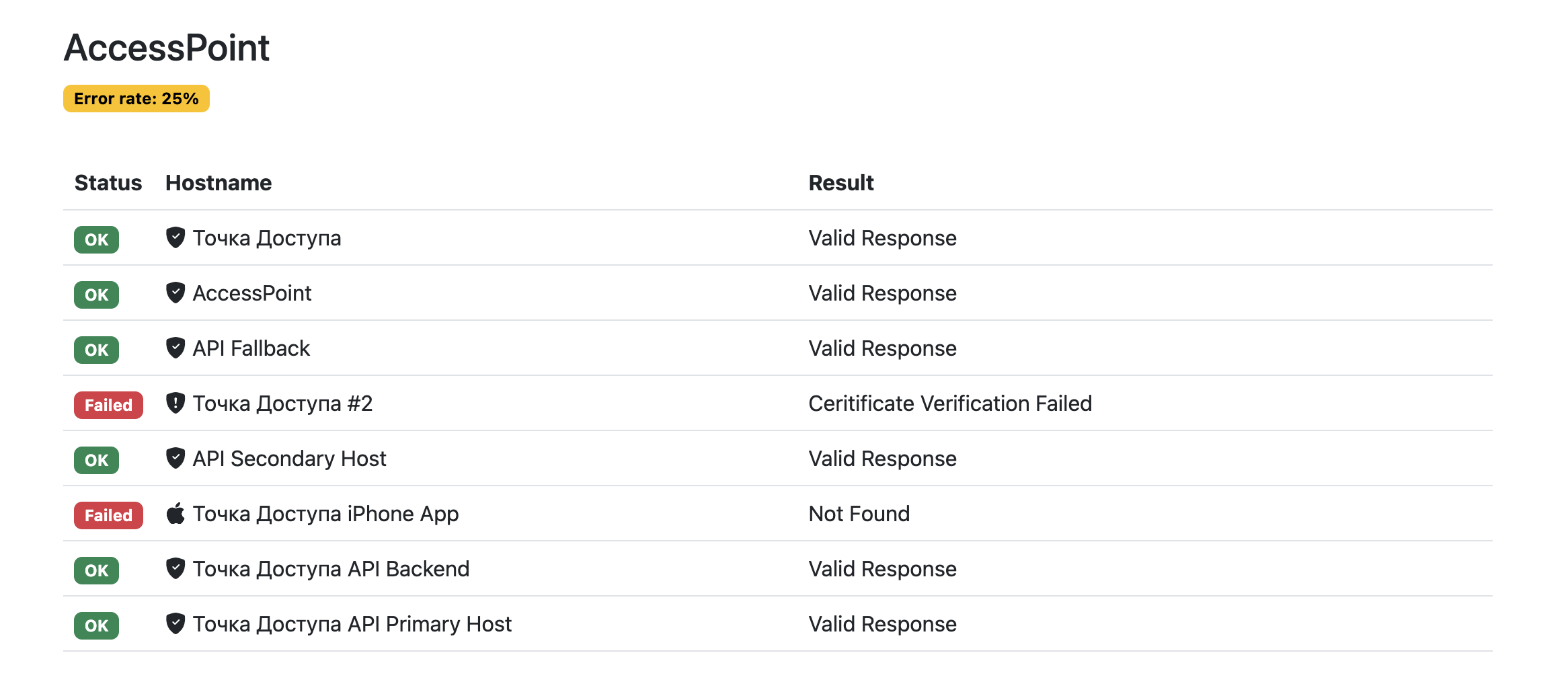The image size is (1568, 690).
Task: Click the Failed badge for Точка Доступа #2
Action: [108, 405]
